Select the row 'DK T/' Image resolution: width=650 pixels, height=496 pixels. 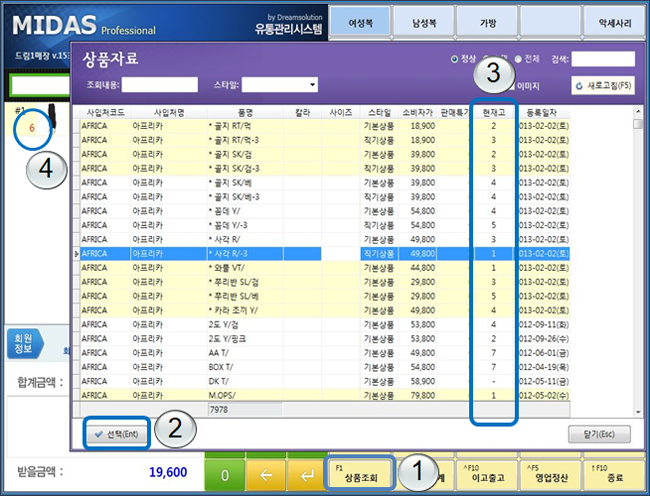click(325, 381)
